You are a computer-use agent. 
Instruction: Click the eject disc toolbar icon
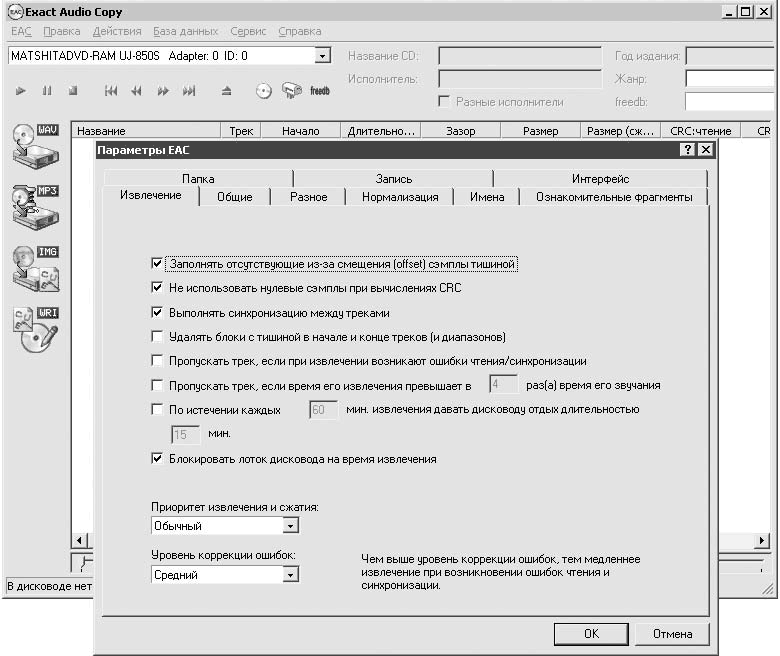pos(226,91)
